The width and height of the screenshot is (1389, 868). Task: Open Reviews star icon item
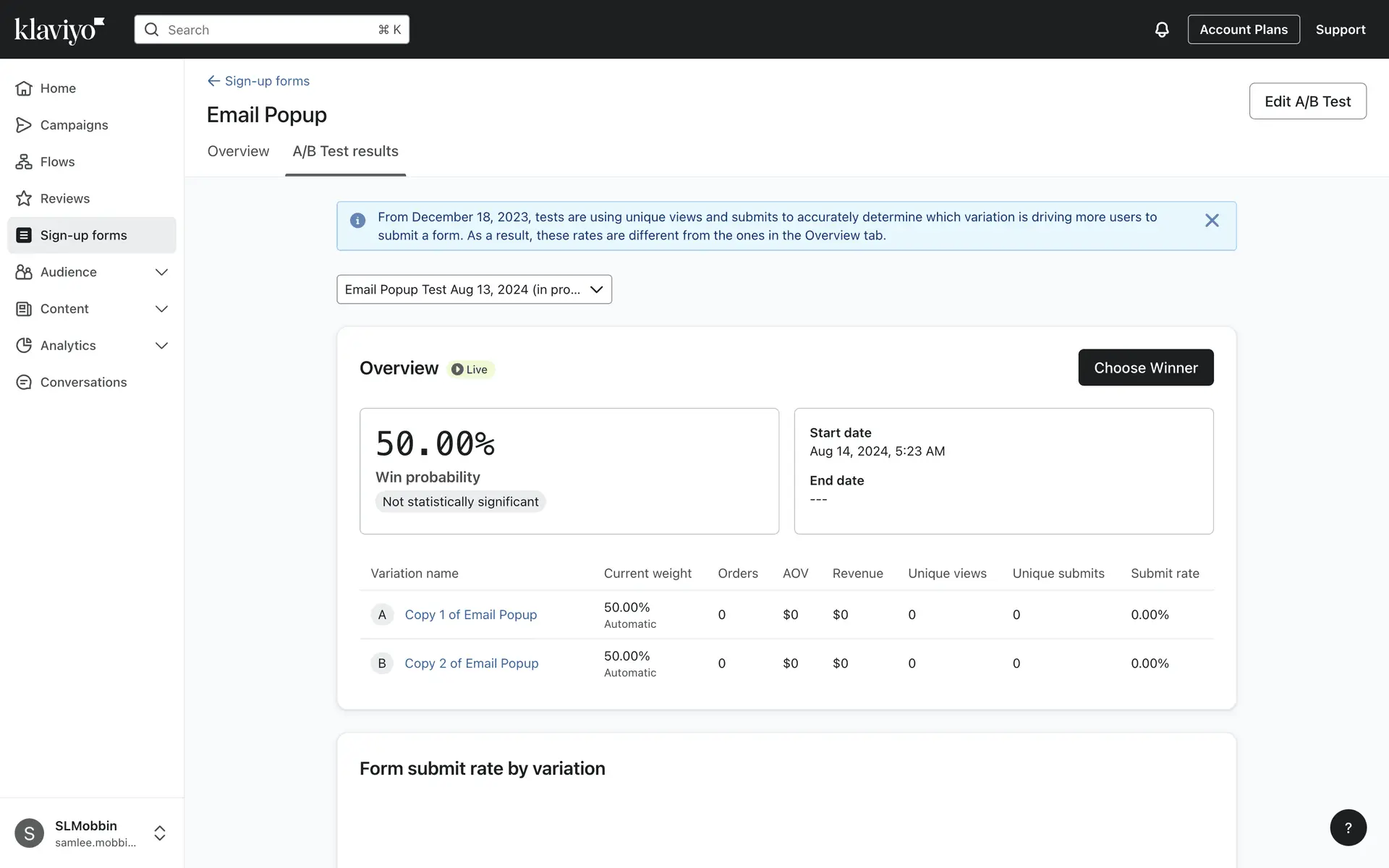coord(24,198)
